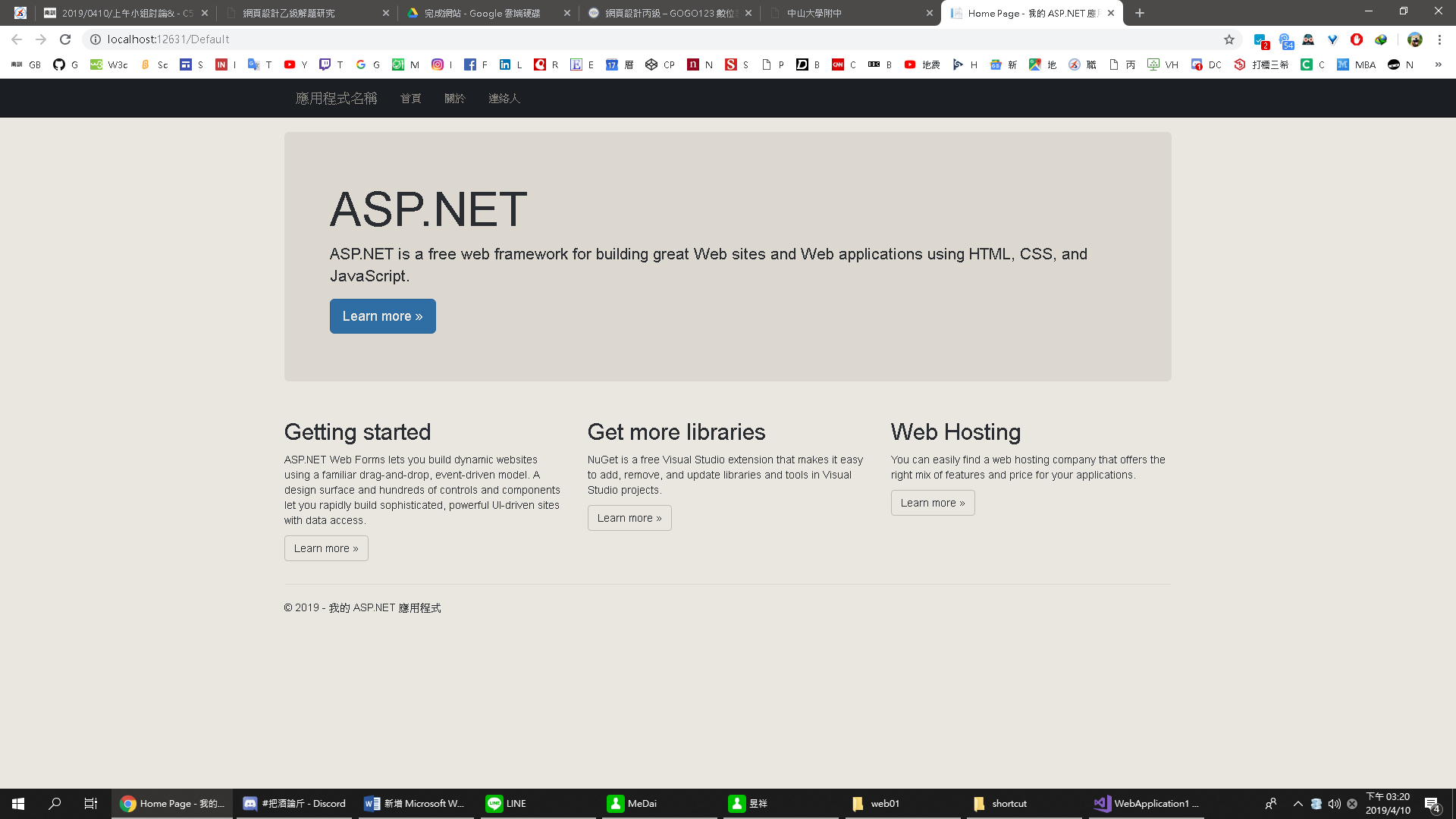Open the web01 folder from taskbar
The height and width of the screenshot is (819, 1456).
(902, 804)
